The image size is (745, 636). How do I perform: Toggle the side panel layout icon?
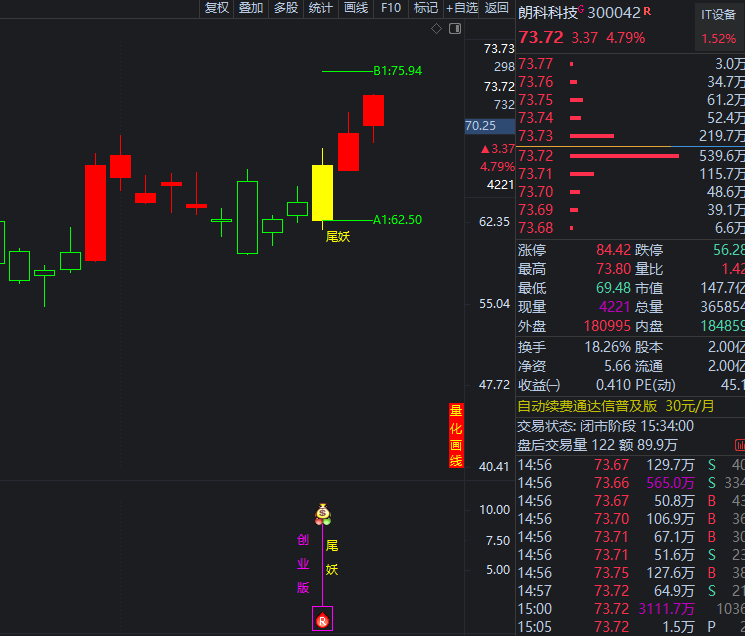pos(455,29)
